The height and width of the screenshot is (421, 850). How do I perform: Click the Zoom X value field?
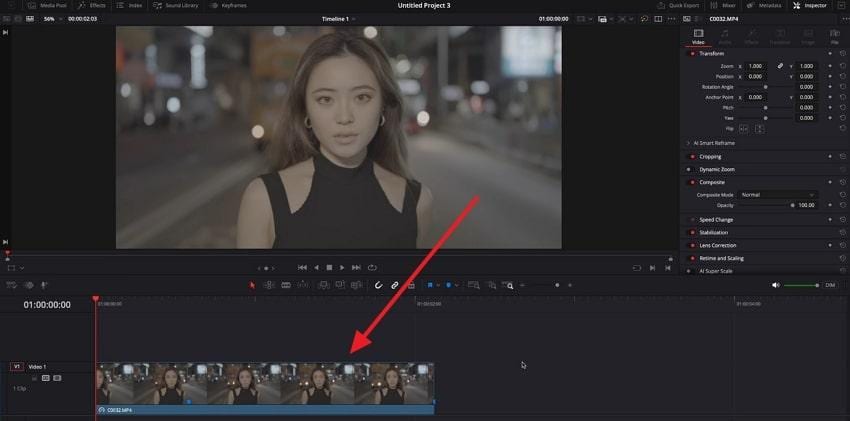[x=755, y=66]
